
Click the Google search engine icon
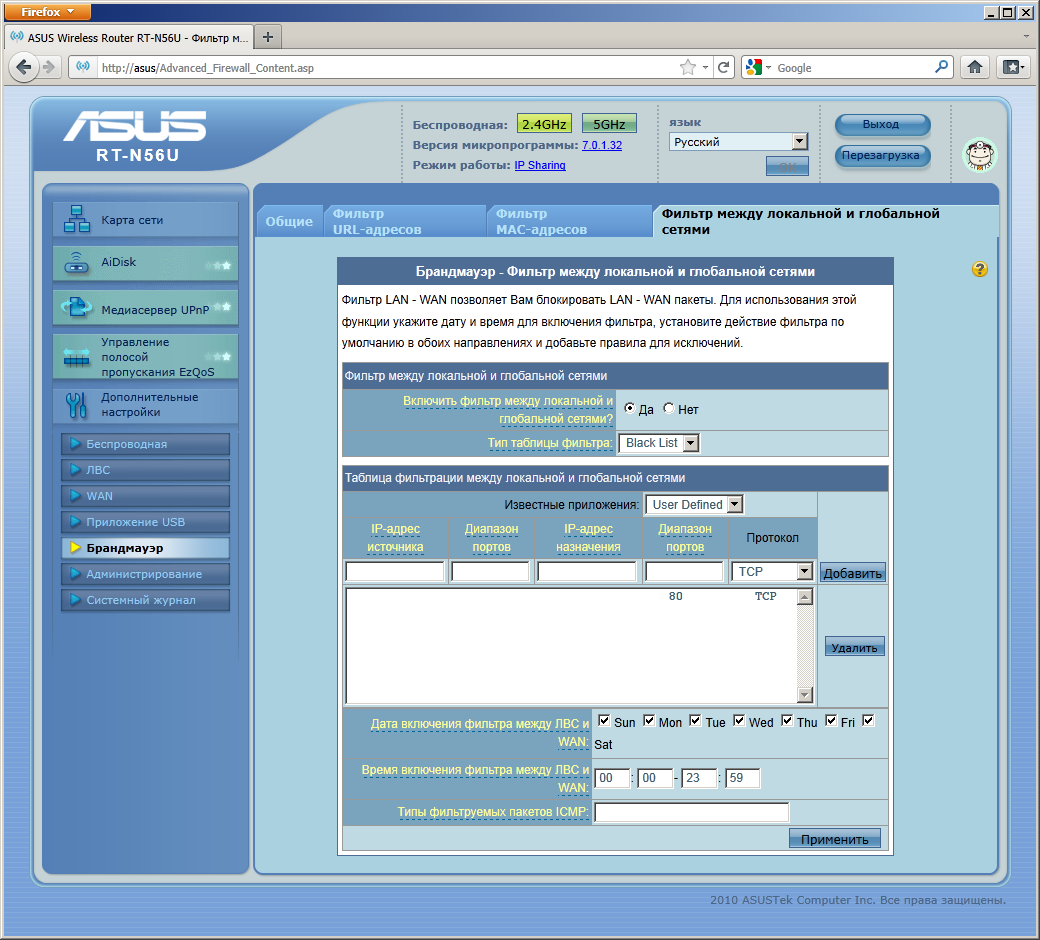click(x=754, y=67)
